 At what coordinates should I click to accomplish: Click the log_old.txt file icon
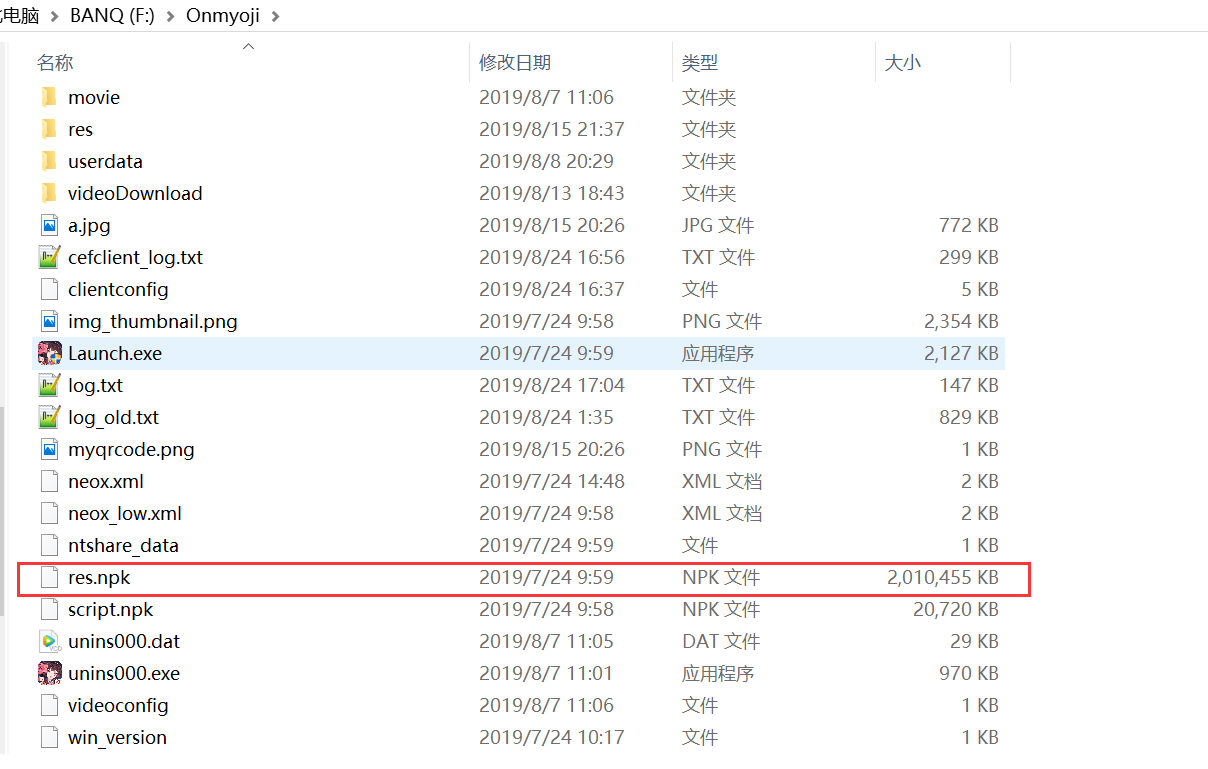pos(49,417)
